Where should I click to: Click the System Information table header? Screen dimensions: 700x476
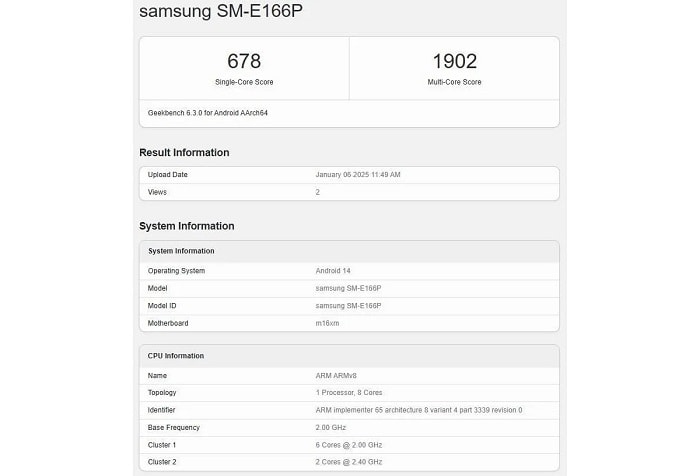[x=181, y=251]
